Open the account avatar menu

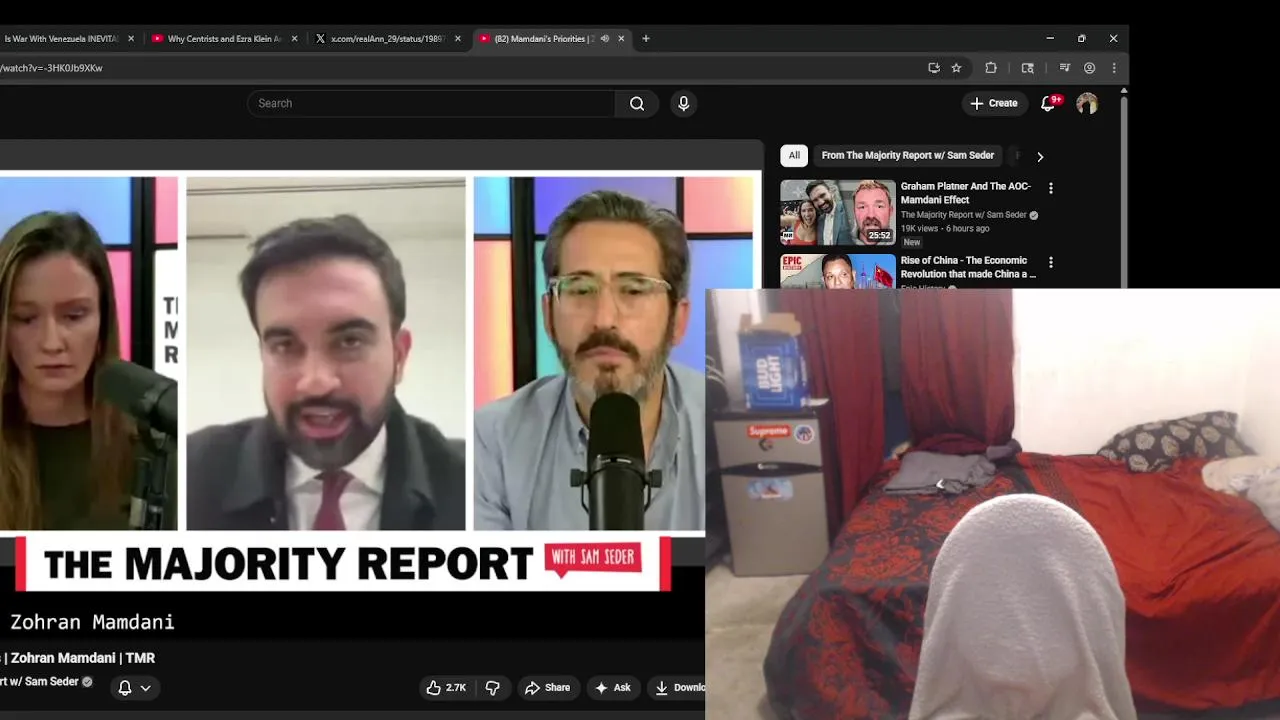coord(1087,103)
